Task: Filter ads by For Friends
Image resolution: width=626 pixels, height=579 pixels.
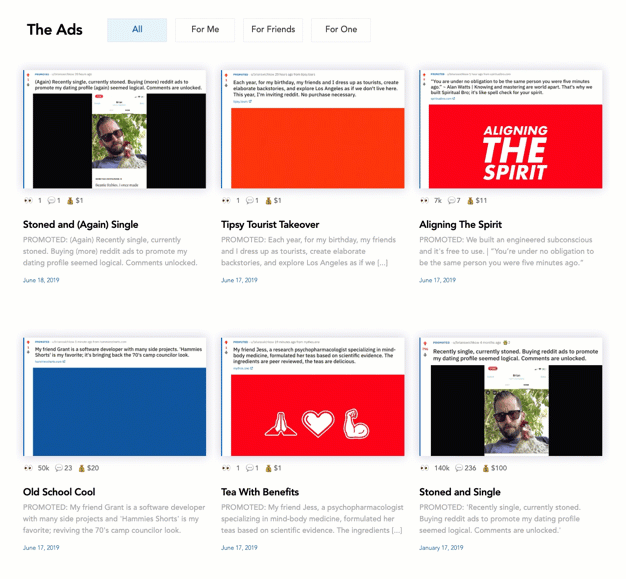Action: [273, 30]
